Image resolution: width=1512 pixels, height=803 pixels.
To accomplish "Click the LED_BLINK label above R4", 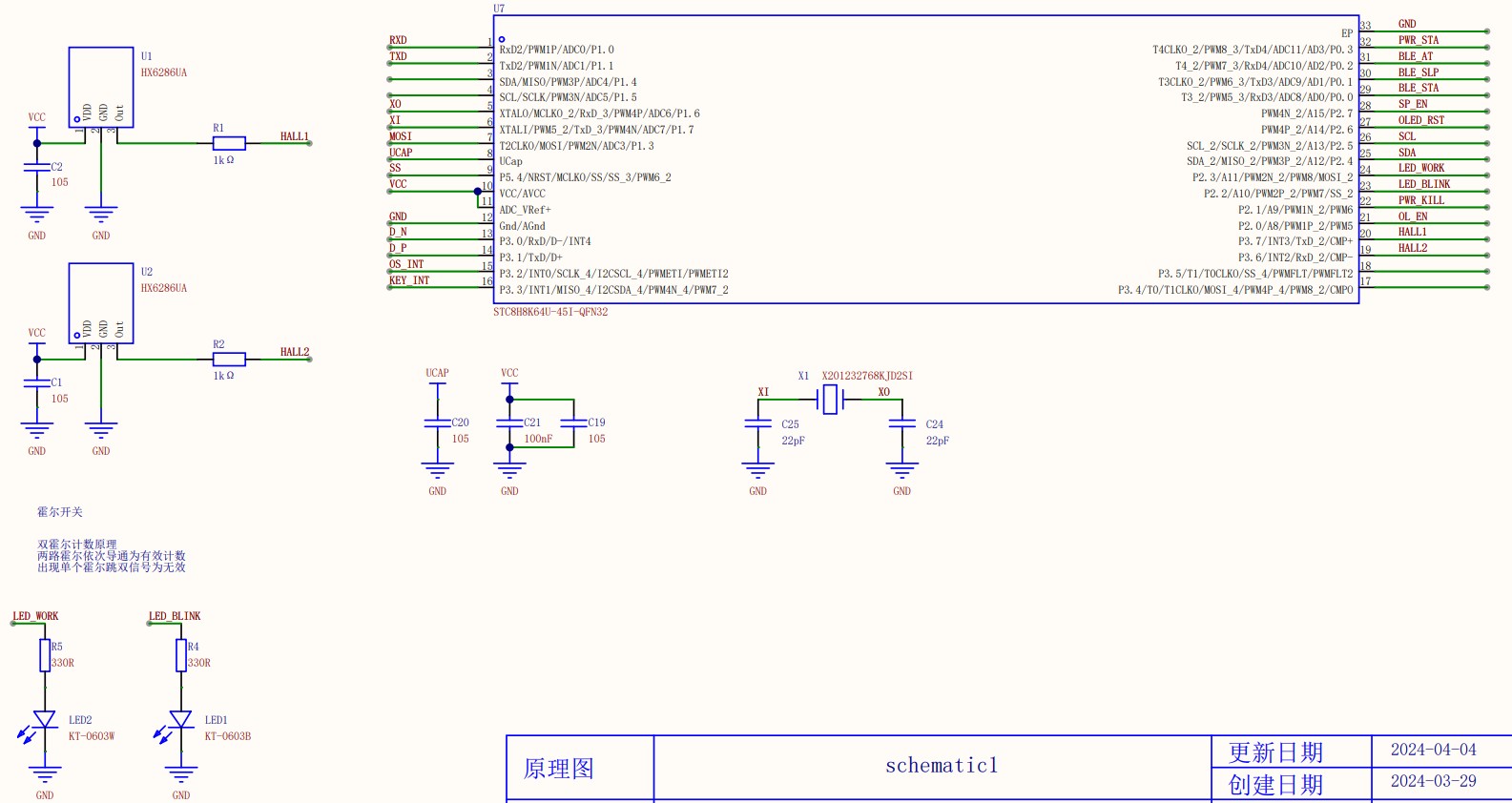I will tap(175, 616).
